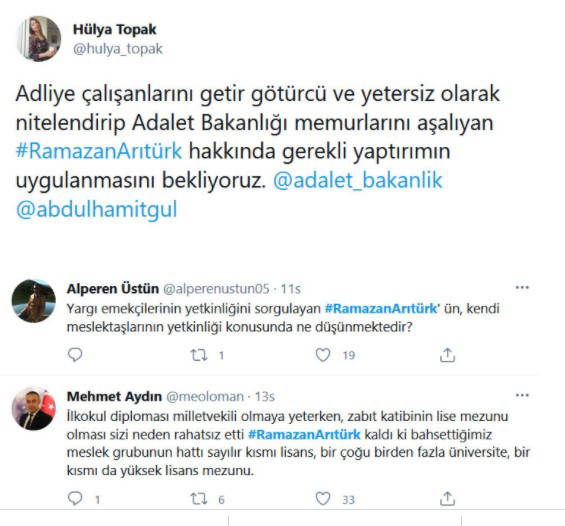Open more options for Mehmet Aydın's tweet
The image size is (565, 526).
click(522, 395)
